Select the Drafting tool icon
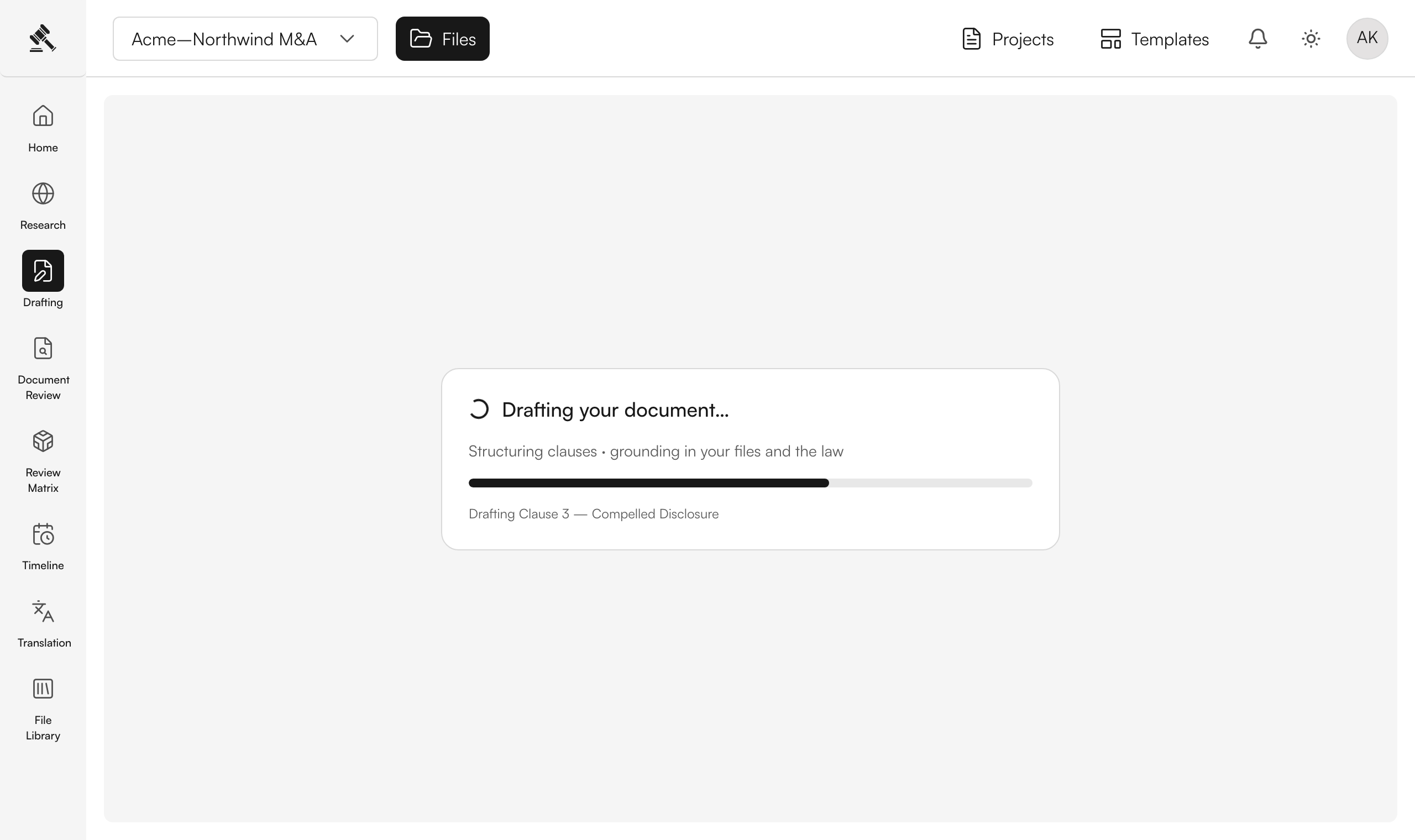 43,271
